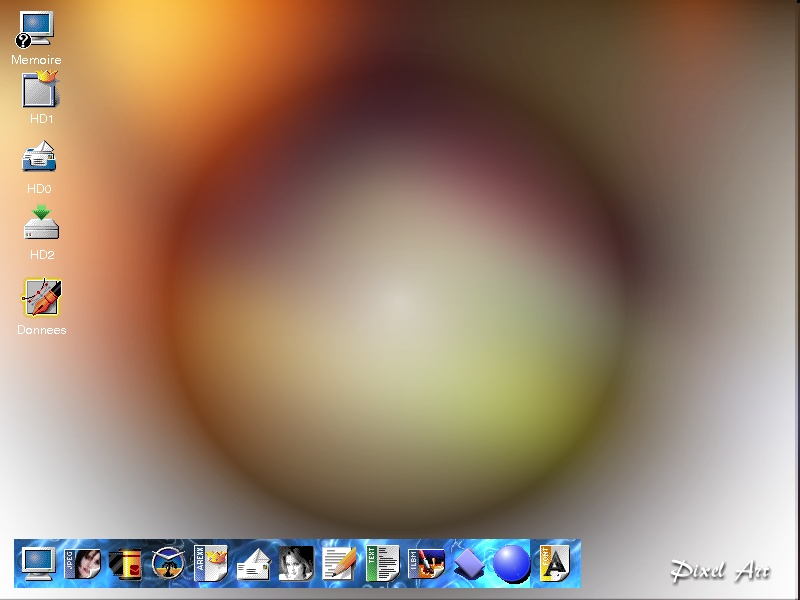
Task: Select the purple diamond icon in the dock
Action: coord(468,565)
